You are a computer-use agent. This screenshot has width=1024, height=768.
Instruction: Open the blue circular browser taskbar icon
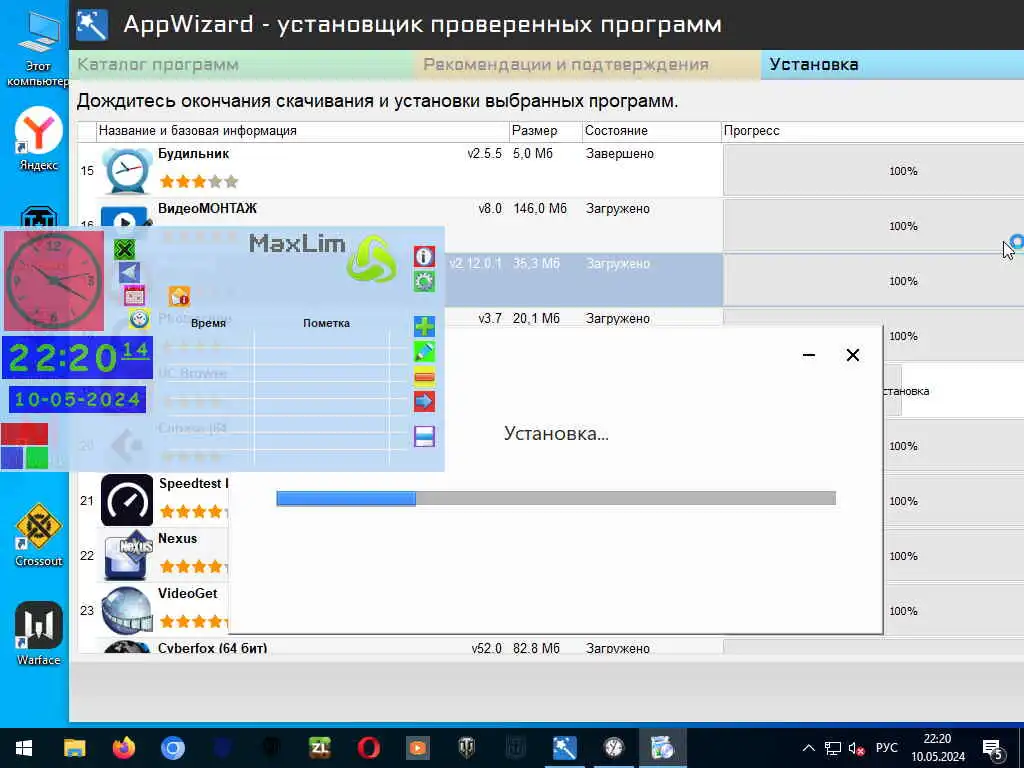coord(172,748)
